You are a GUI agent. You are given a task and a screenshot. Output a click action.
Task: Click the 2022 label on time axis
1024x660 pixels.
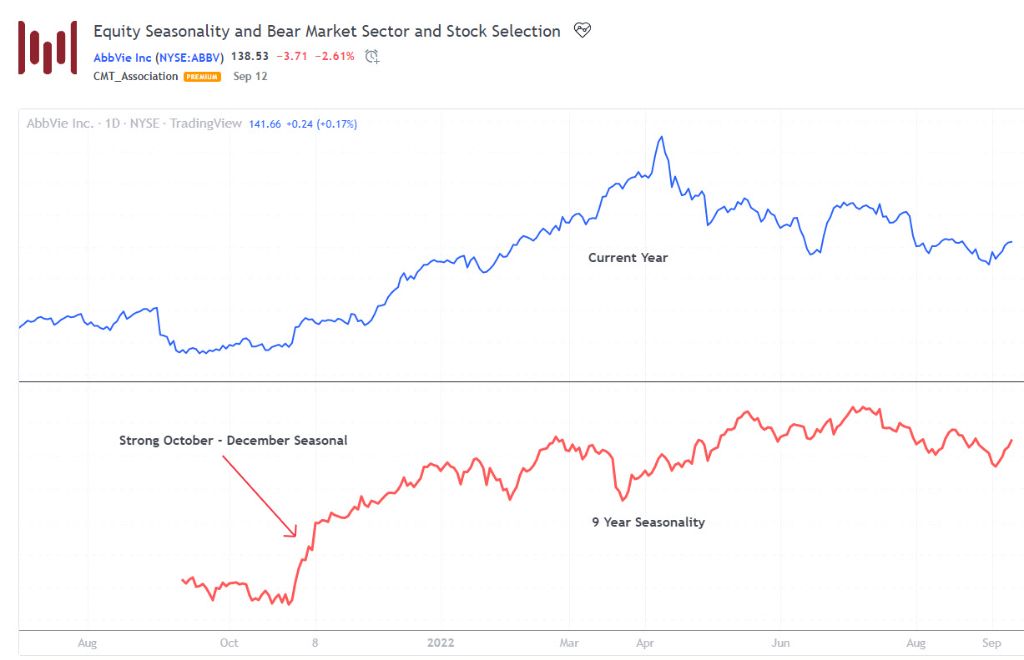[x=441, y=643]
